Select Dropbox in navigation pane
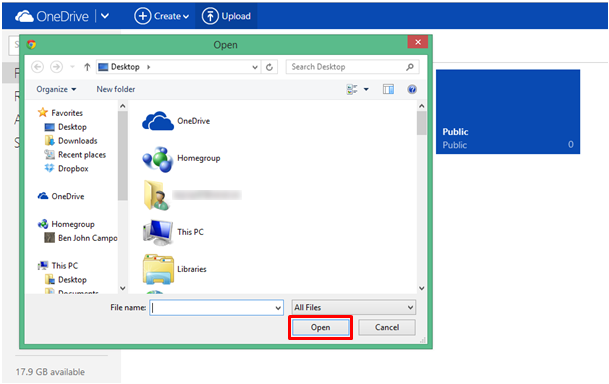The width and height of the screenshot is (609, 384). pos(66,169)
